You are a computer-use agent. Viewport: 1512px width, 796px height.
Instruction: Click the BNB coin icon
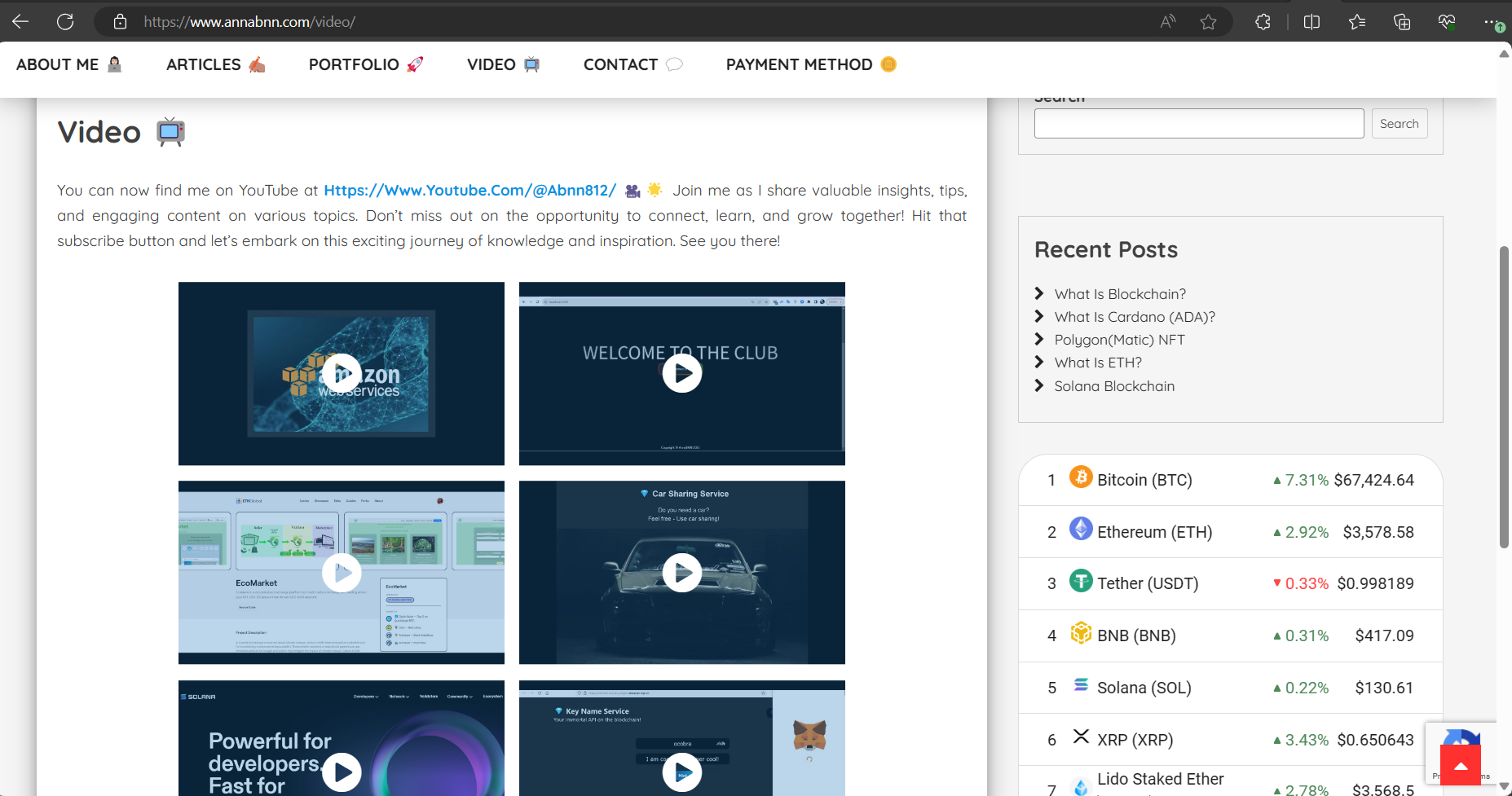click(x=1081, y=632)
